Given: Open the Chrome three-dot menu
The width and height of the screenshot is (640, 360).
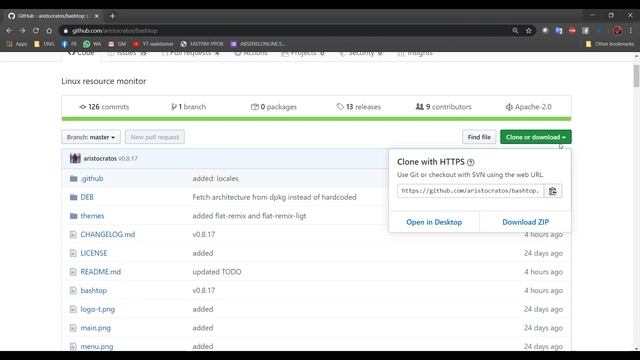Looking at the screenshot, I should (631, 31).
